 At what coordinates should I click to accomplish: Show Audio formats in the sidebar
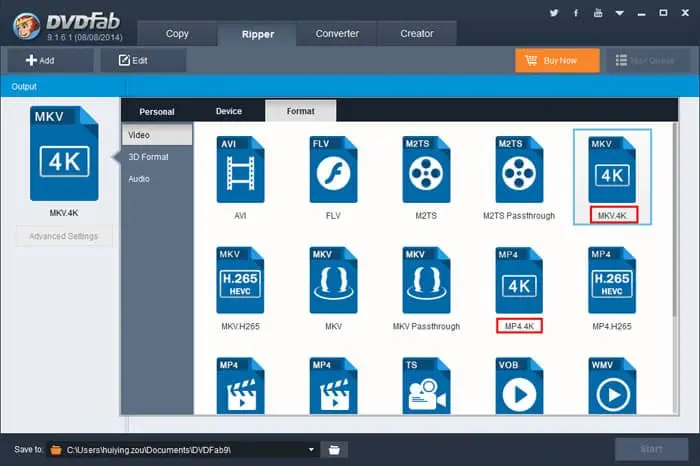pyautogui.click(x=139, y=178)
